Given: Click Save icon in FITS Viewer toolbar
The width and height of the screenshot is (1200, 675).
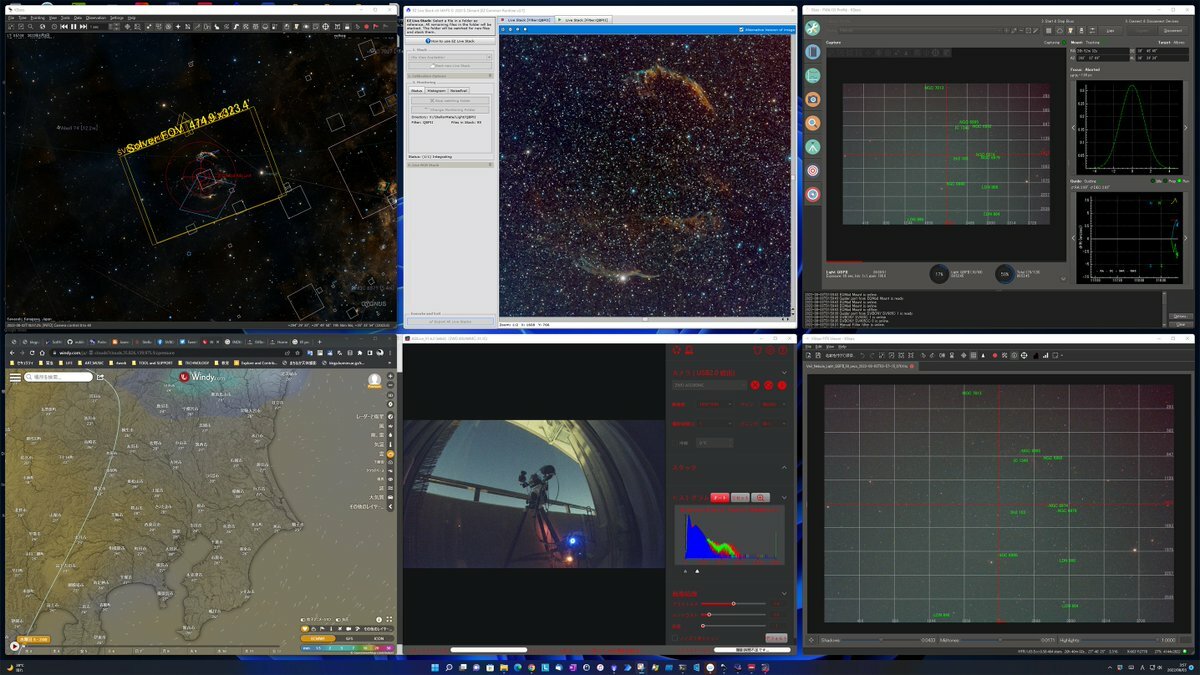Looking at the screenshot, I should 818,355.
